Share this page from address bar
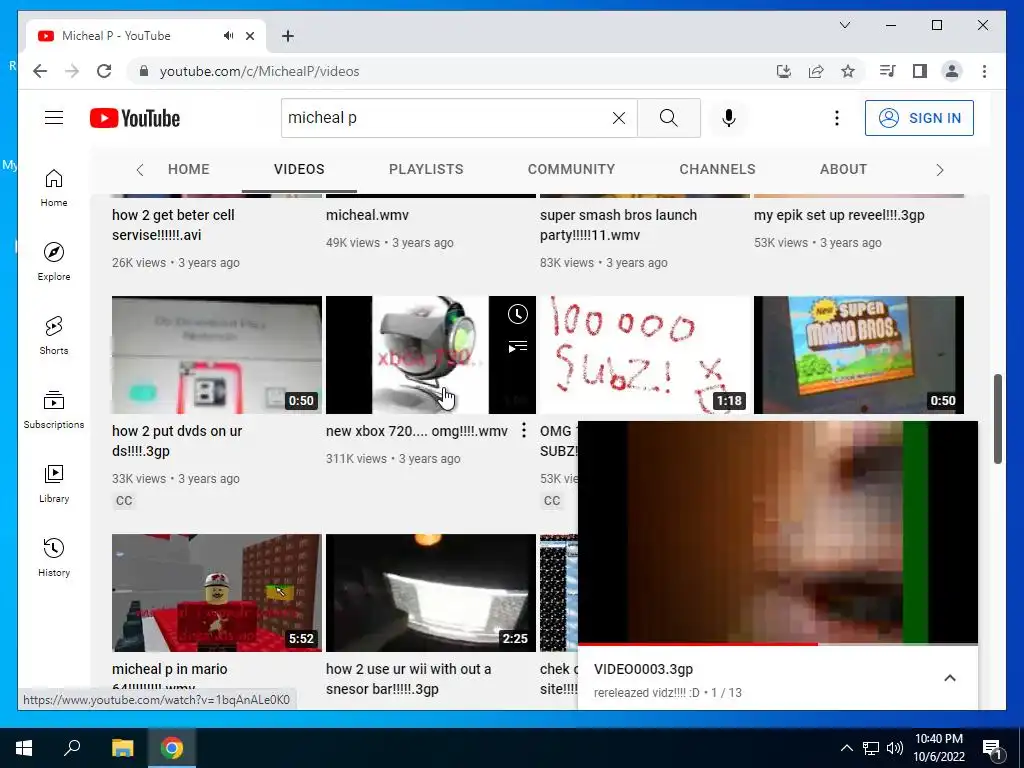1024x768 pixels. pos(816,71)
